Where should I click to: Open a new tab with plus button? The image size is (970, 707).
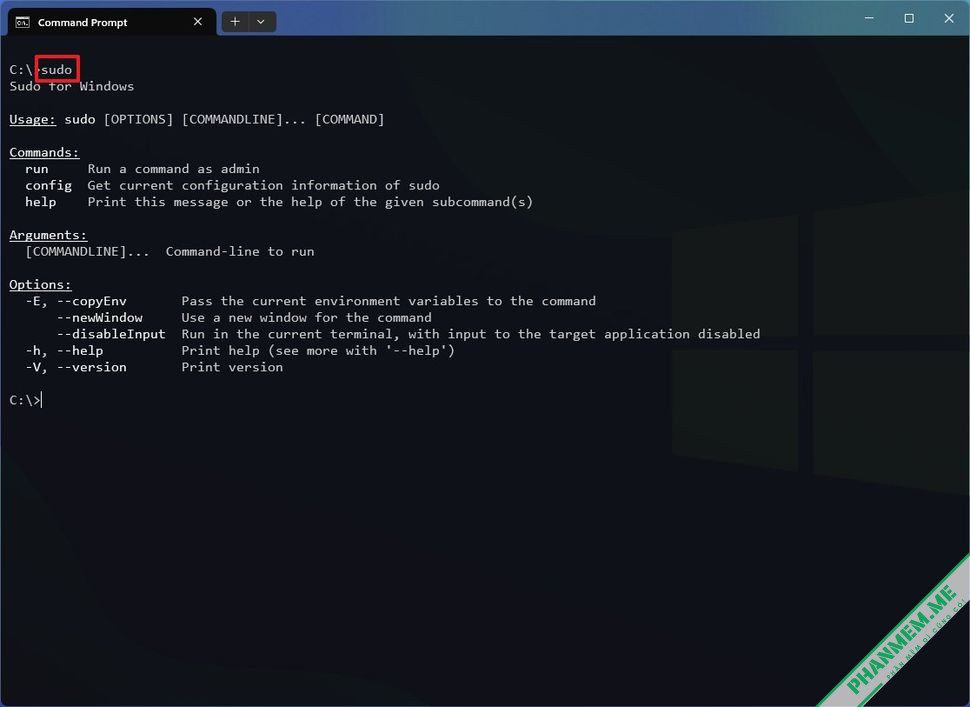click(235, 22)
